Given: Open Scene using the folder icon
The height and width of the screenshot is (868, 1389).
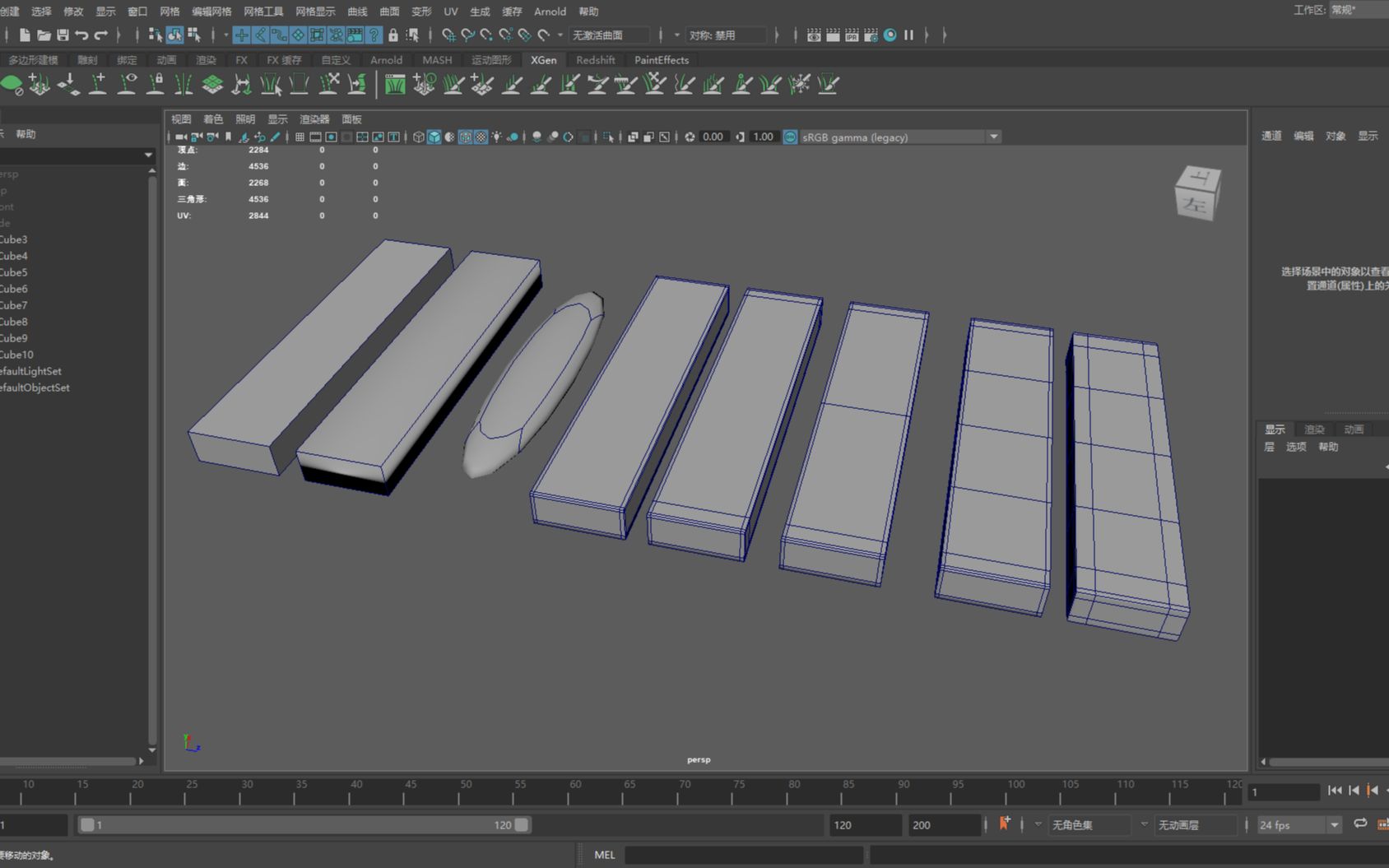Looking at the screenshot, I should (44, 35).
